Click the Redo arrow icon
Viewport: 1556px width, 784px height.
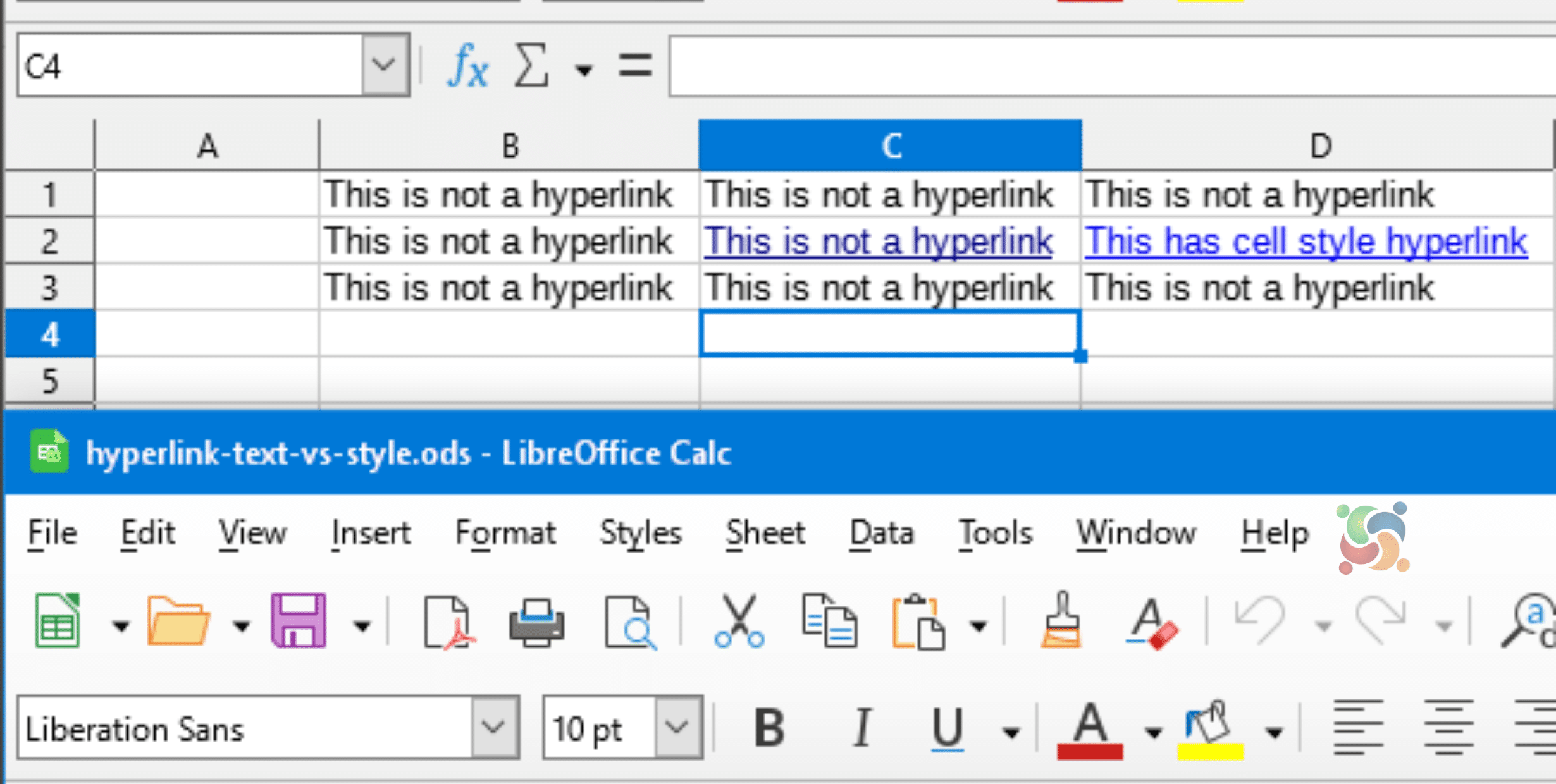click(1380, 621)
